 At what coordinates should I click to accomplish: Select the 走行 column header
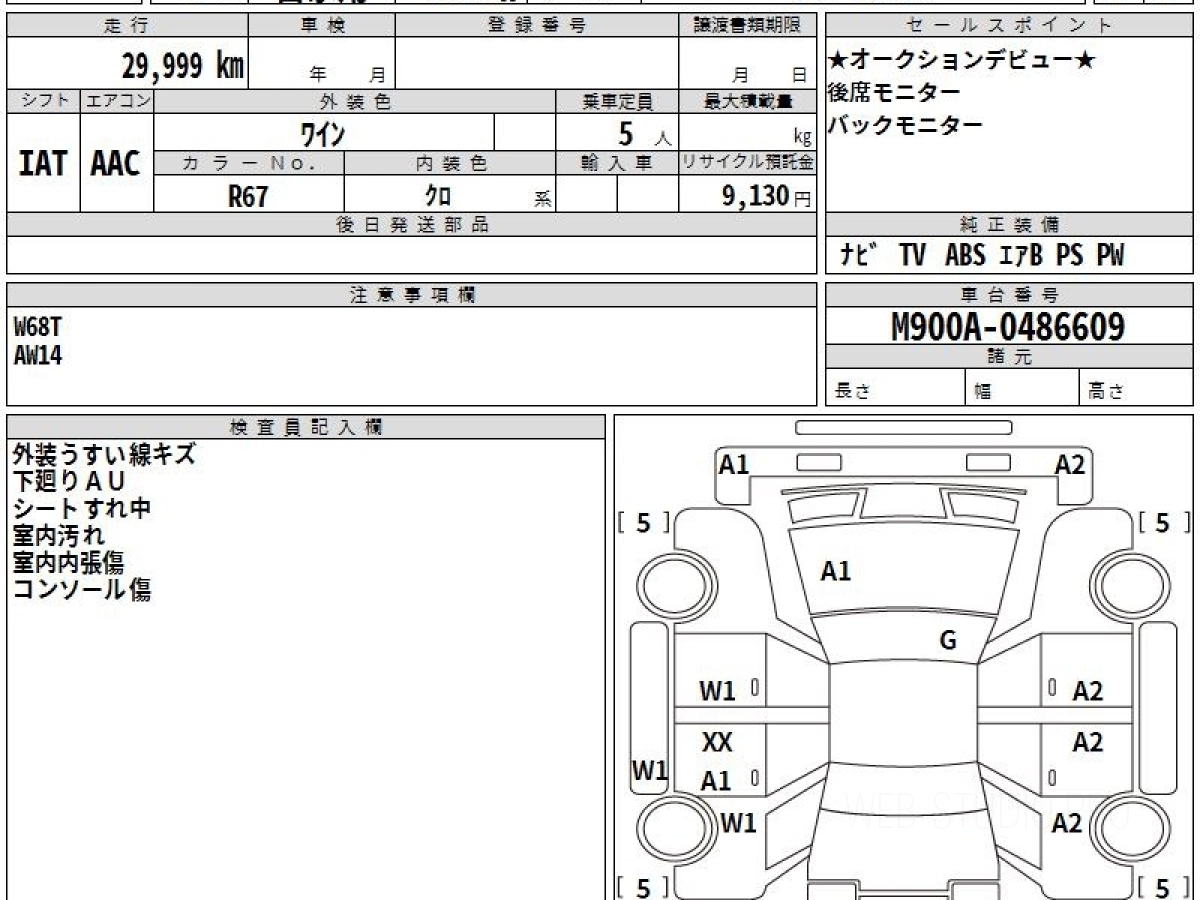click(126, 25)
